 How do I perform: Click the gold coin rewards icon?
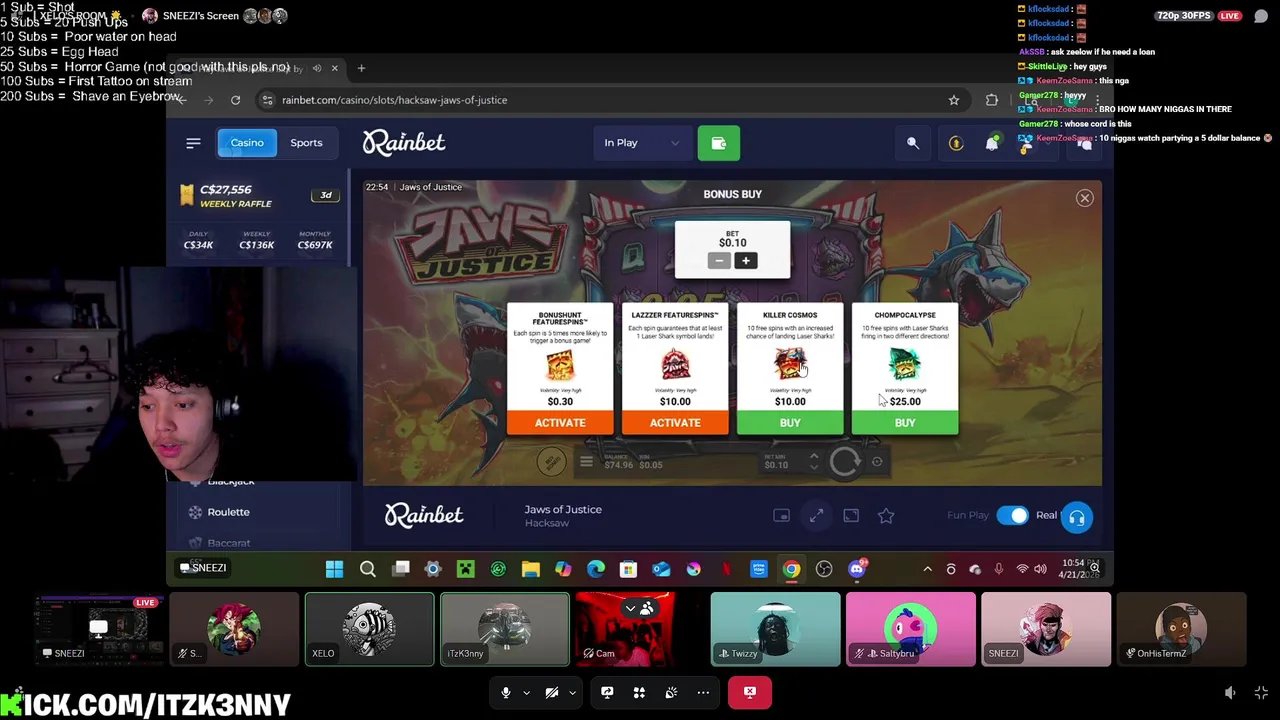point(955,144)
